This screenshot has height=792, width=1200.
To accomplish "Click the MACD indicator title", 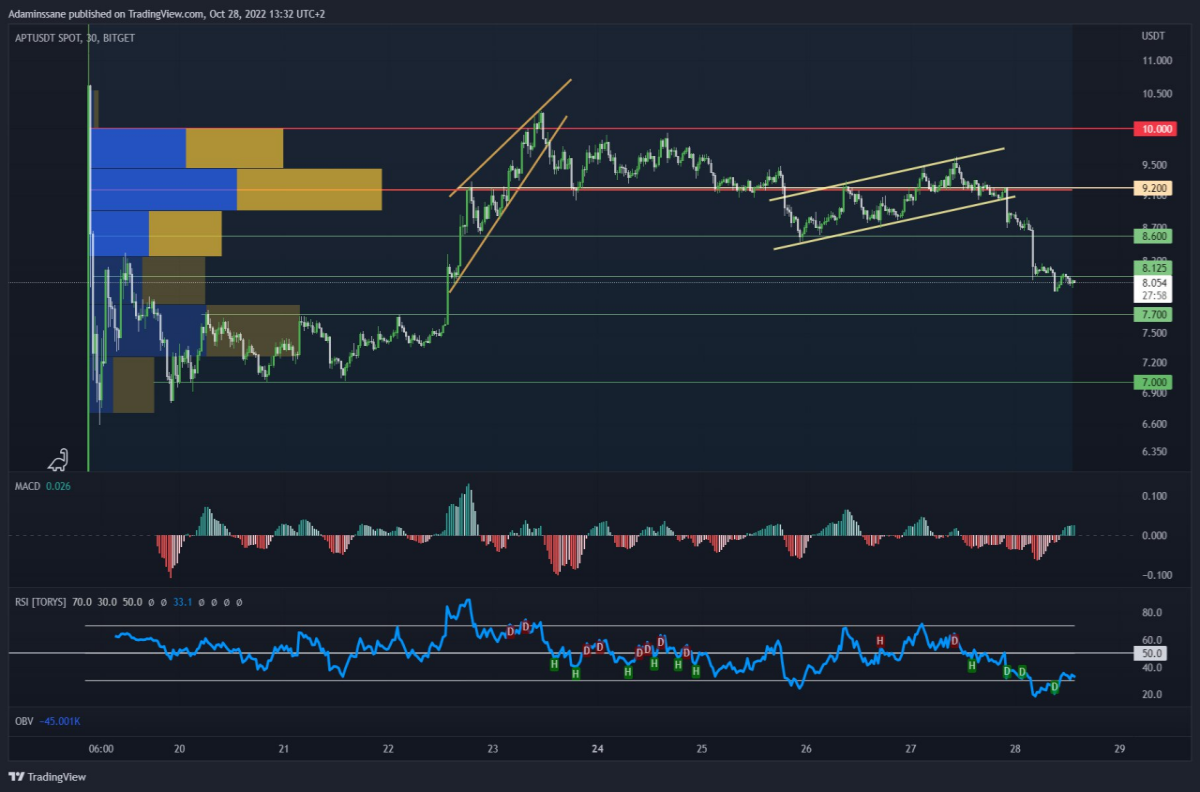I will (x=25, y=485).
